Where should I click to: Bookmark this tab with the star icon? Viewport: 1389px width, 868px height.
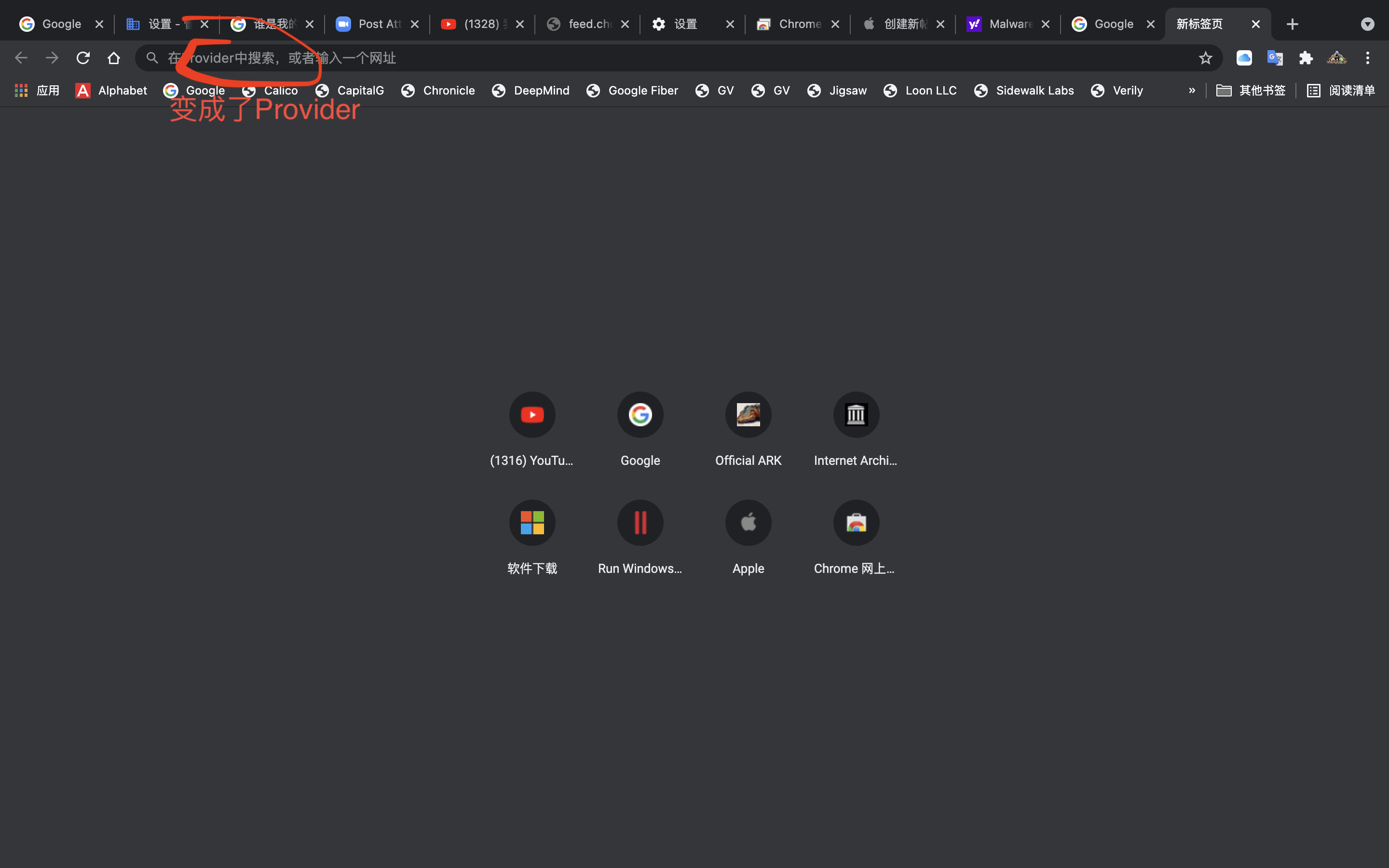tap(1205, 58)
